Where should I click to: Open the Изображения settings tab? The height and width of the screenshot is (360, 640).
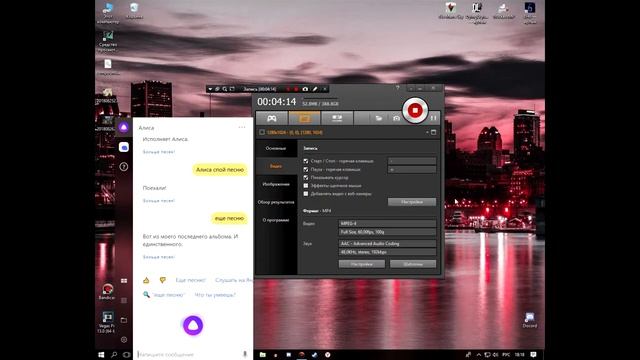coord(276,184)
